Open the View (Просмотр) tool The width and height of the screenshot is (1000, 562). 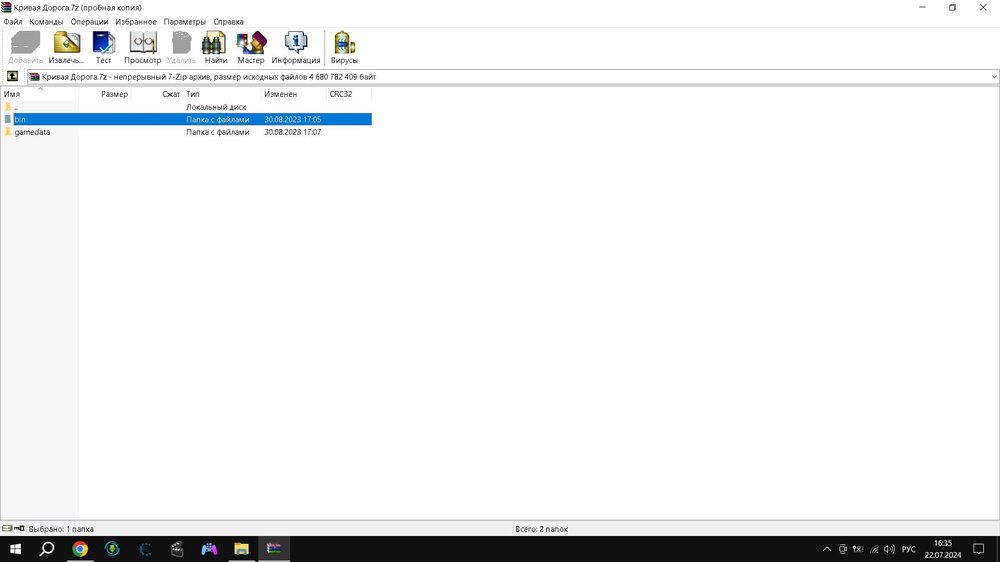coord(142,48)
